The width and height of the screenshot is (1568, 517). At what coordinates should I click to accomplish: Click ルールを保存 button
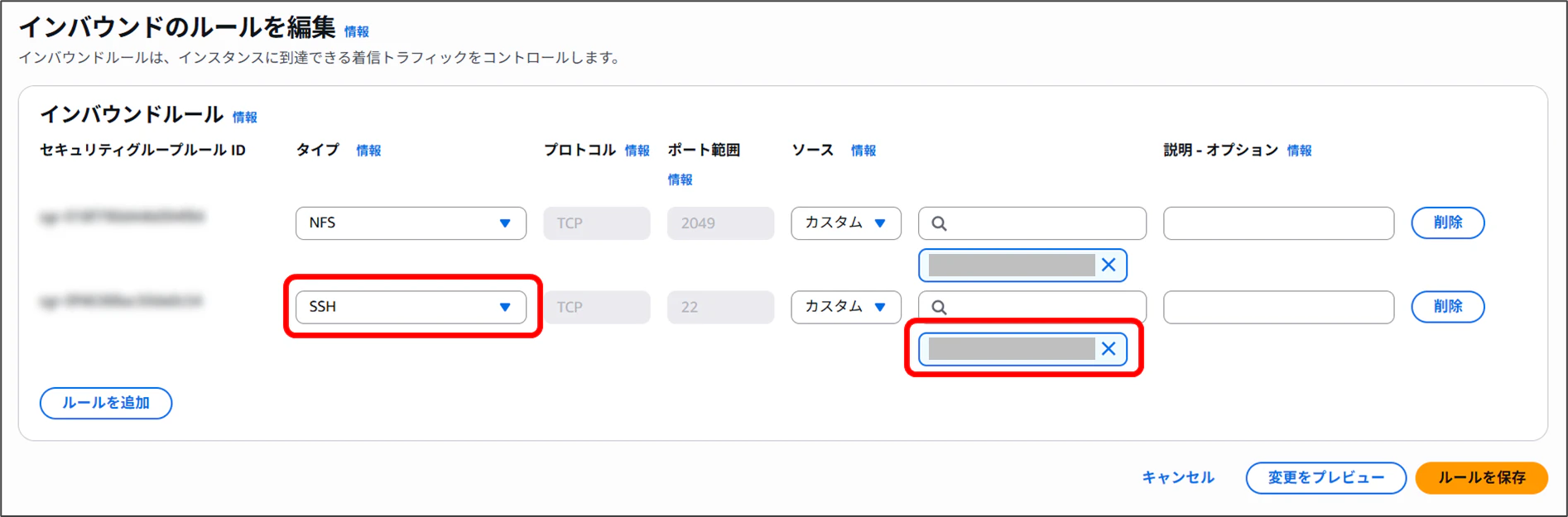pos(1481,477)
